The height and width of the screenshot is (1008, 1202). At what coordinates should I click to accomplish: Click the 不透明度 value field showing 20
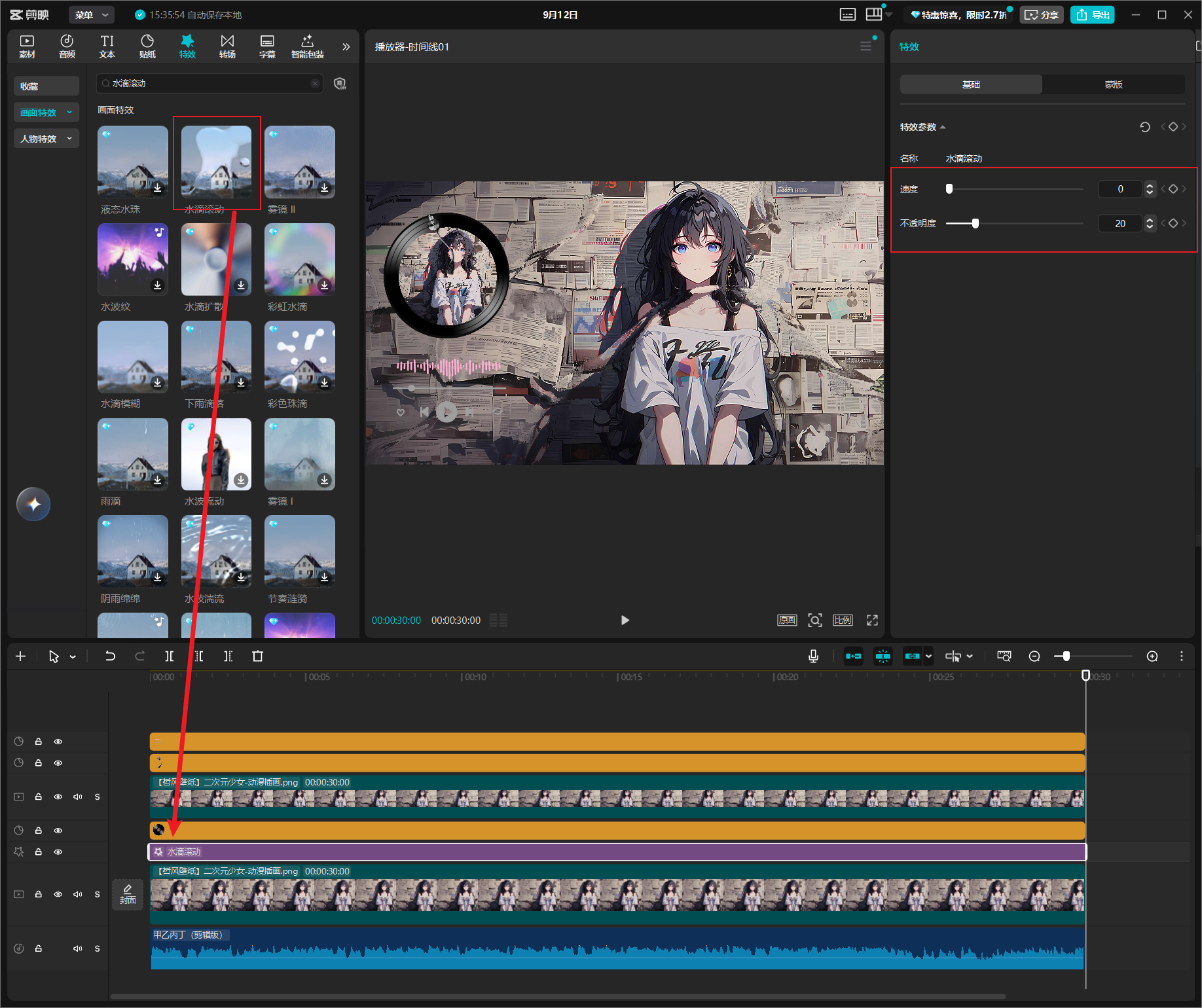(x=1120, y=223)
